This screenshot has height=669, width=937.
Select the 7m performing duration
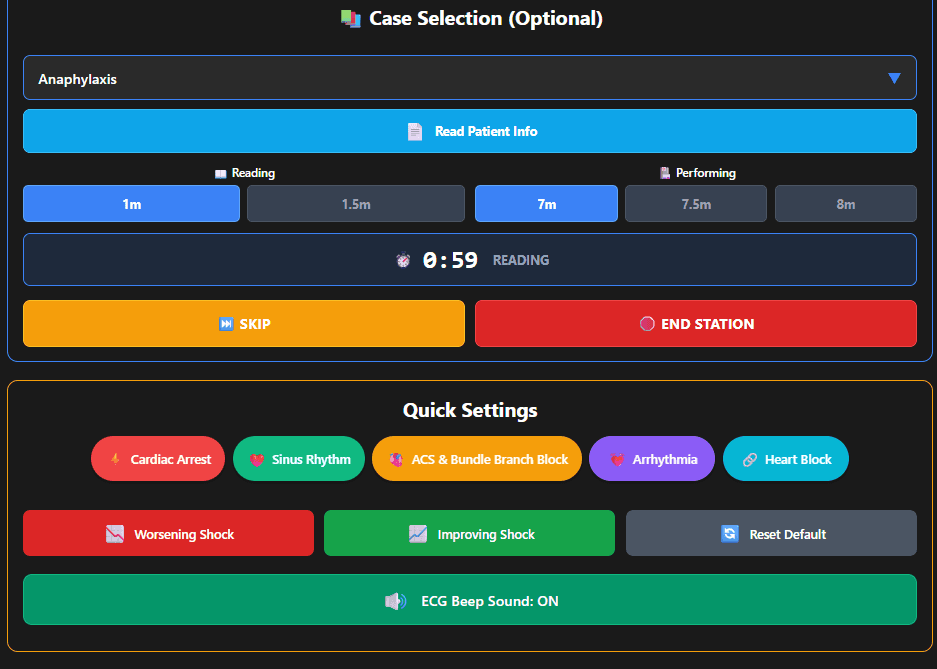click(545, 203)
